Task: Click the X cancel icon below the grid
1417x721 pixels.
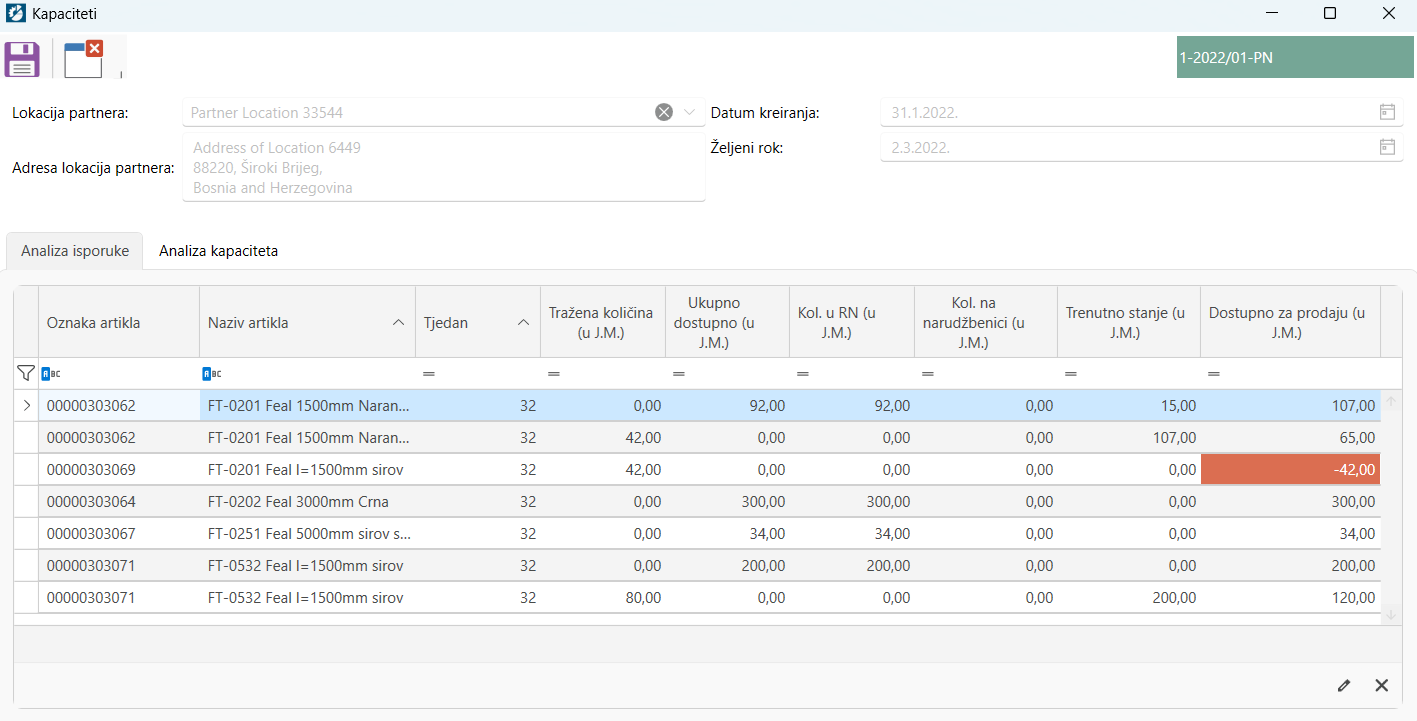Action: point(1381,685)
